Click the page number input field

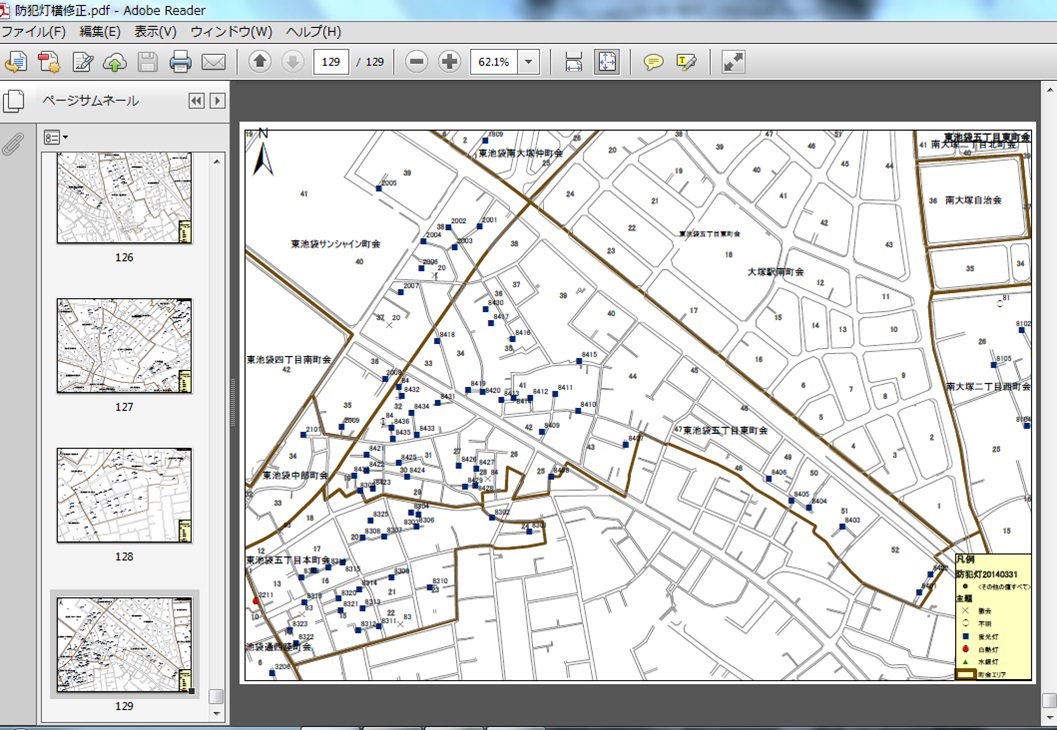point(331,62)
